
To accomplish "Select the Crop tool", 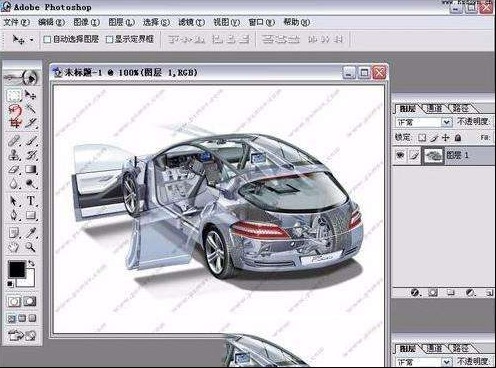I will tap(14, 123).
